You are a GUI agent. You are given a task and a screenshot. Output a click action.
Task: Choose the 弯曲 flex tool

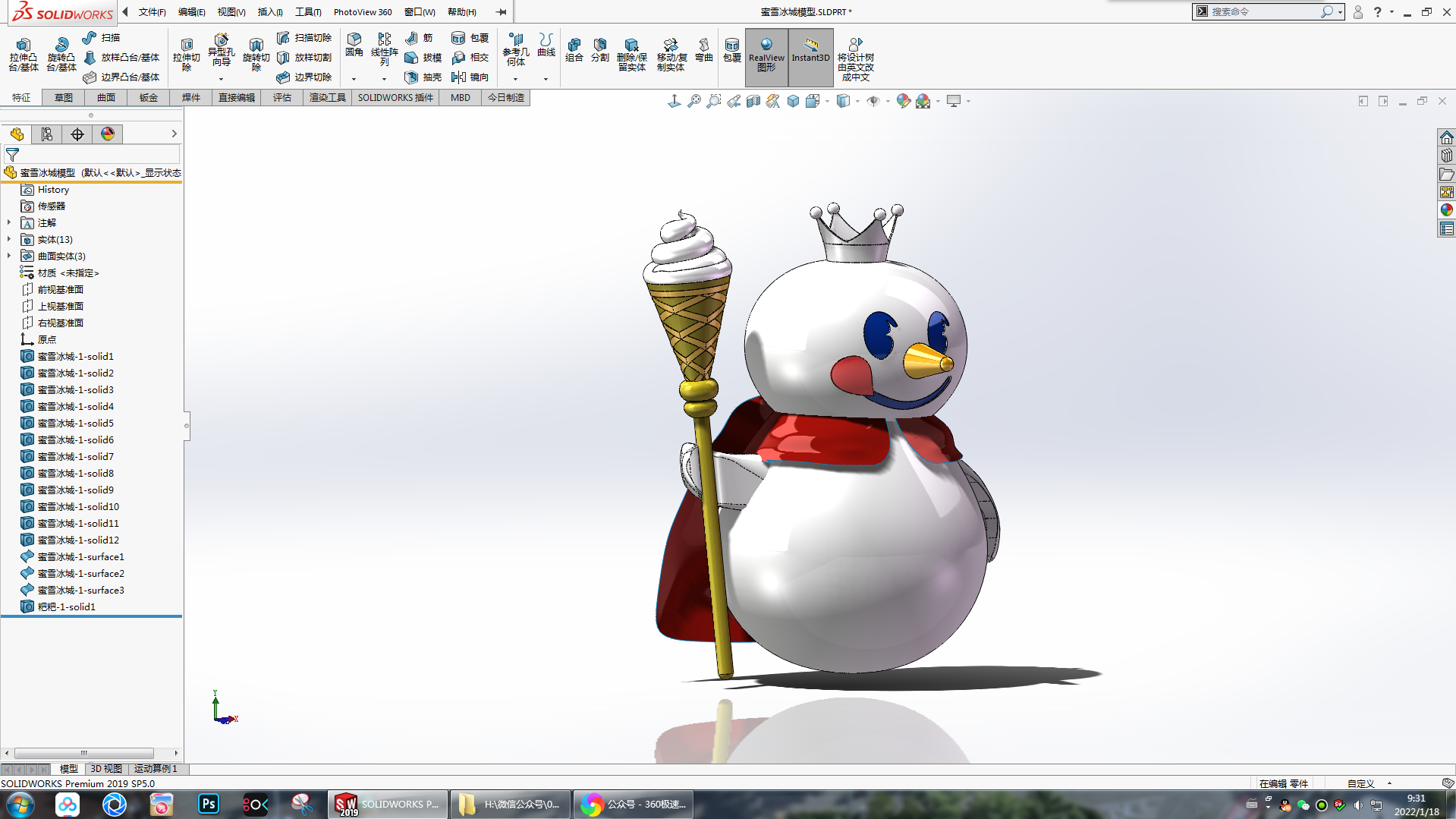pyautogui.click(x=704, y=50)
